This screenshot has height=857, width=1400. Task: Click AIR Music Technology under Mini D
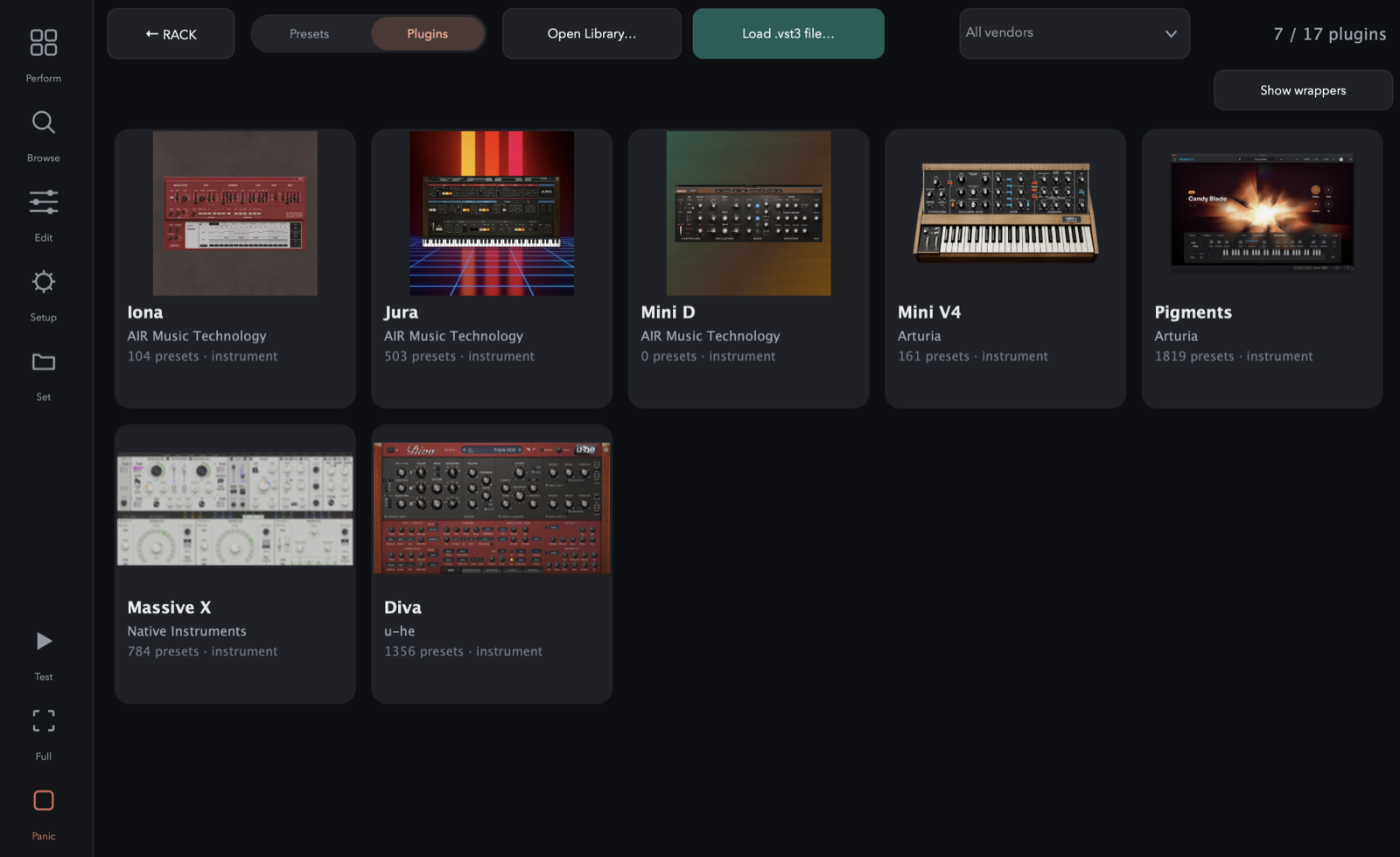click(x=710, y=336)
